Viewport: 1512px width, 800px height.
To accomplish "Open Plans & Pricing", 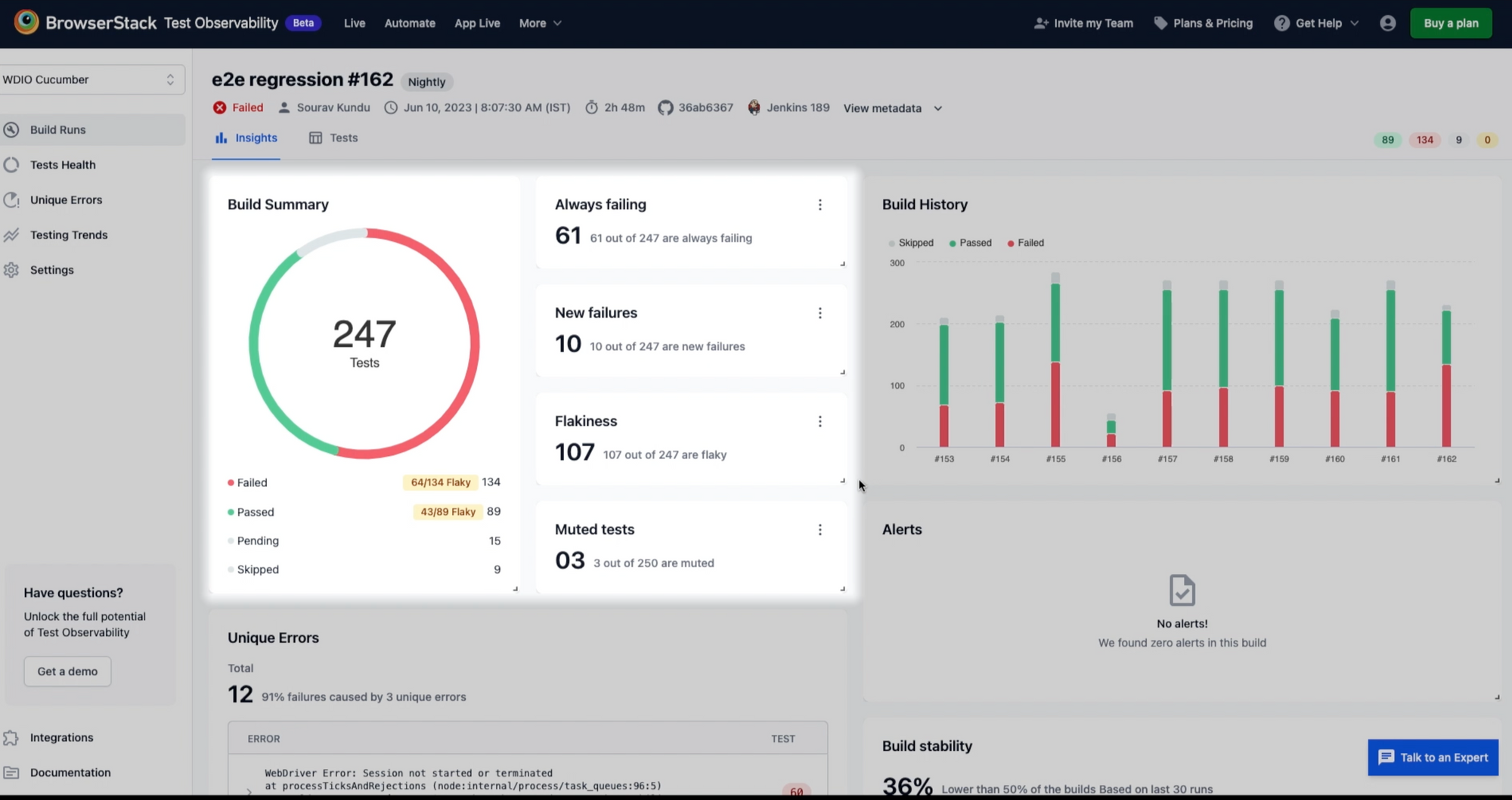I will coord(1203,23).
